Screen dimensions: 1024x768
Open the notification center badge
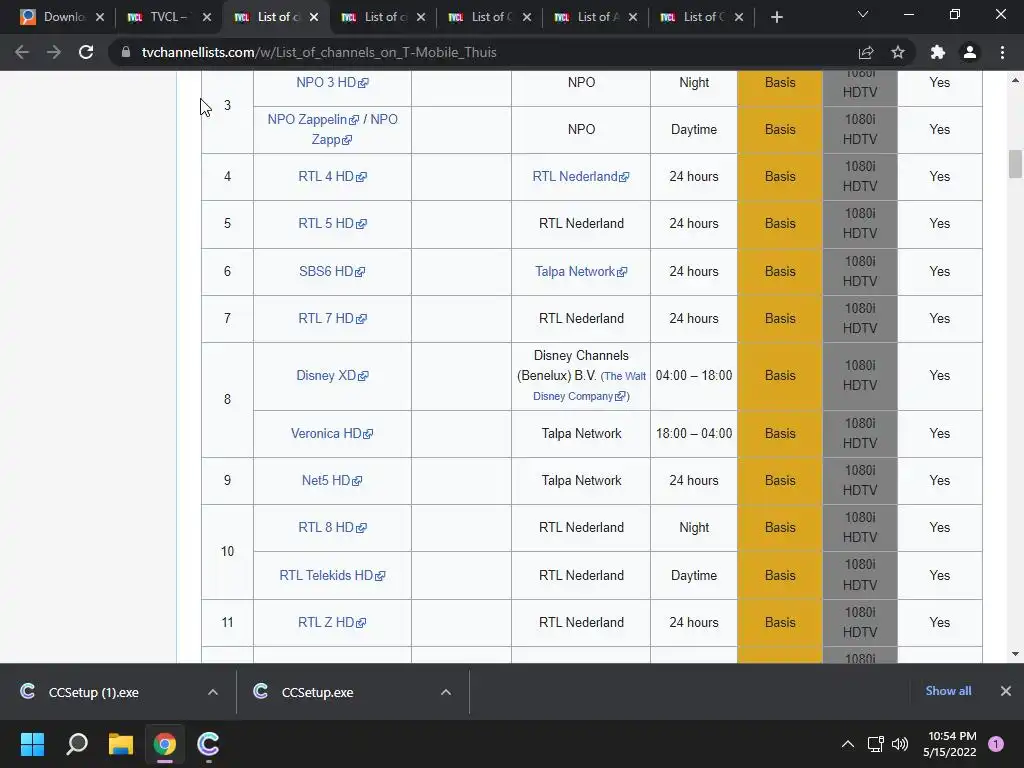(996, 744)
